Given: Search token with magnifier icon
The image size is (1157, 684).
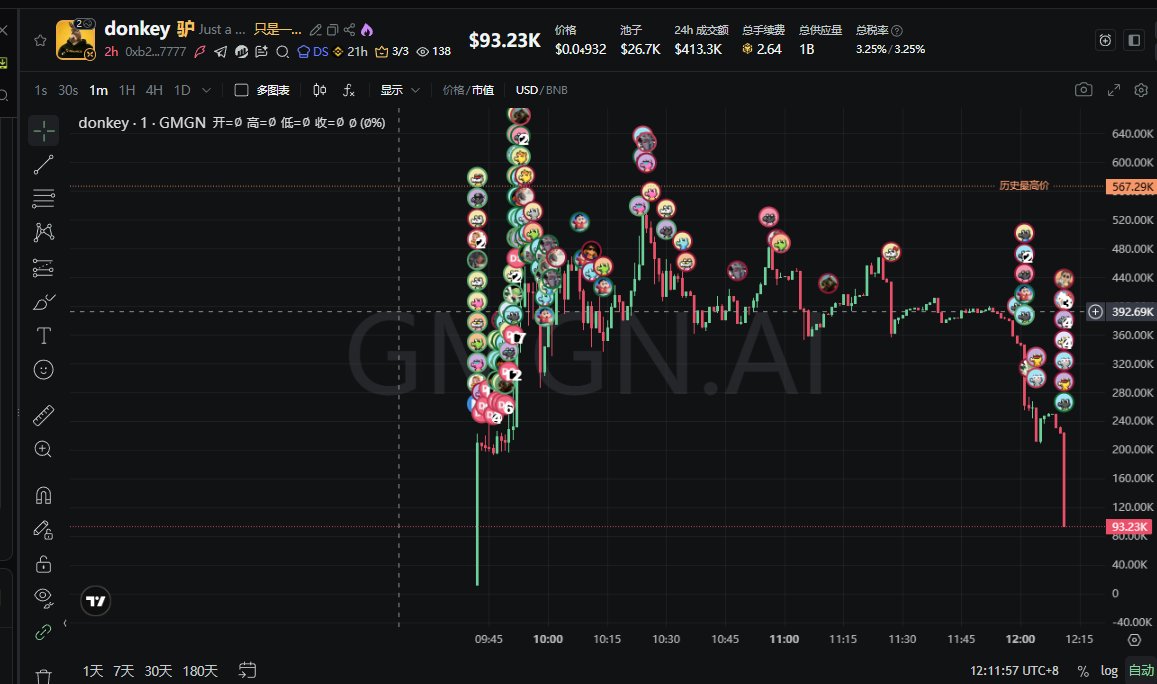Looking at the screenshot, I should 283,52.
